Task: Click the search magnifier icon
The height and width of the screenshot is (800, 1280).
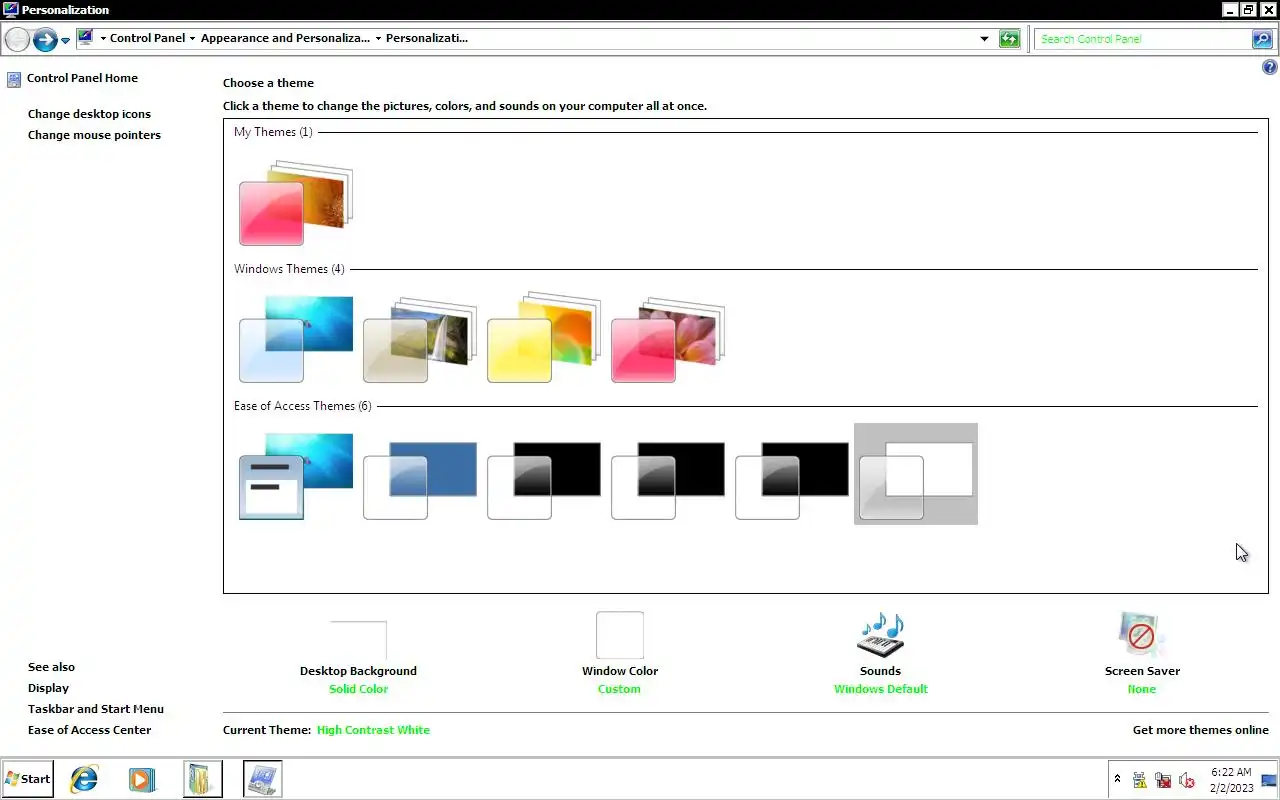Action: click(1262, 39)
